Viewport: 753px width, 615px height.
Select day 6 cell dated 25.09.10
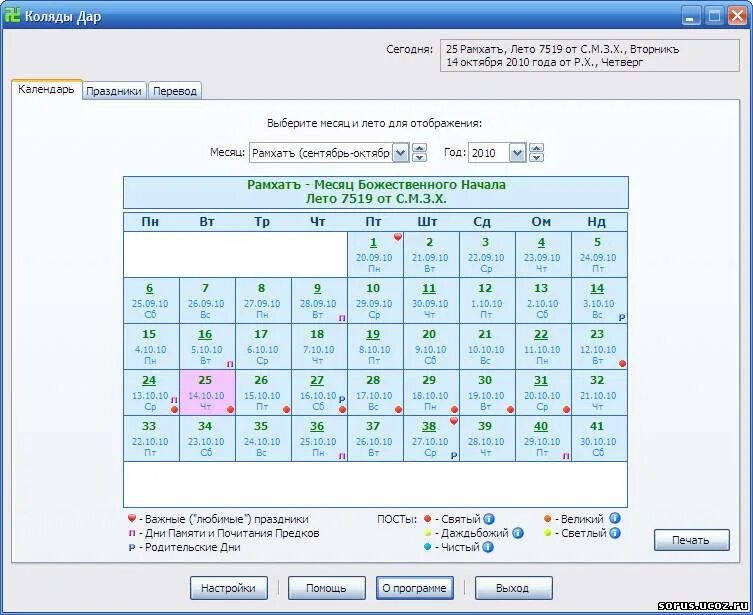(x=151, y=301)
